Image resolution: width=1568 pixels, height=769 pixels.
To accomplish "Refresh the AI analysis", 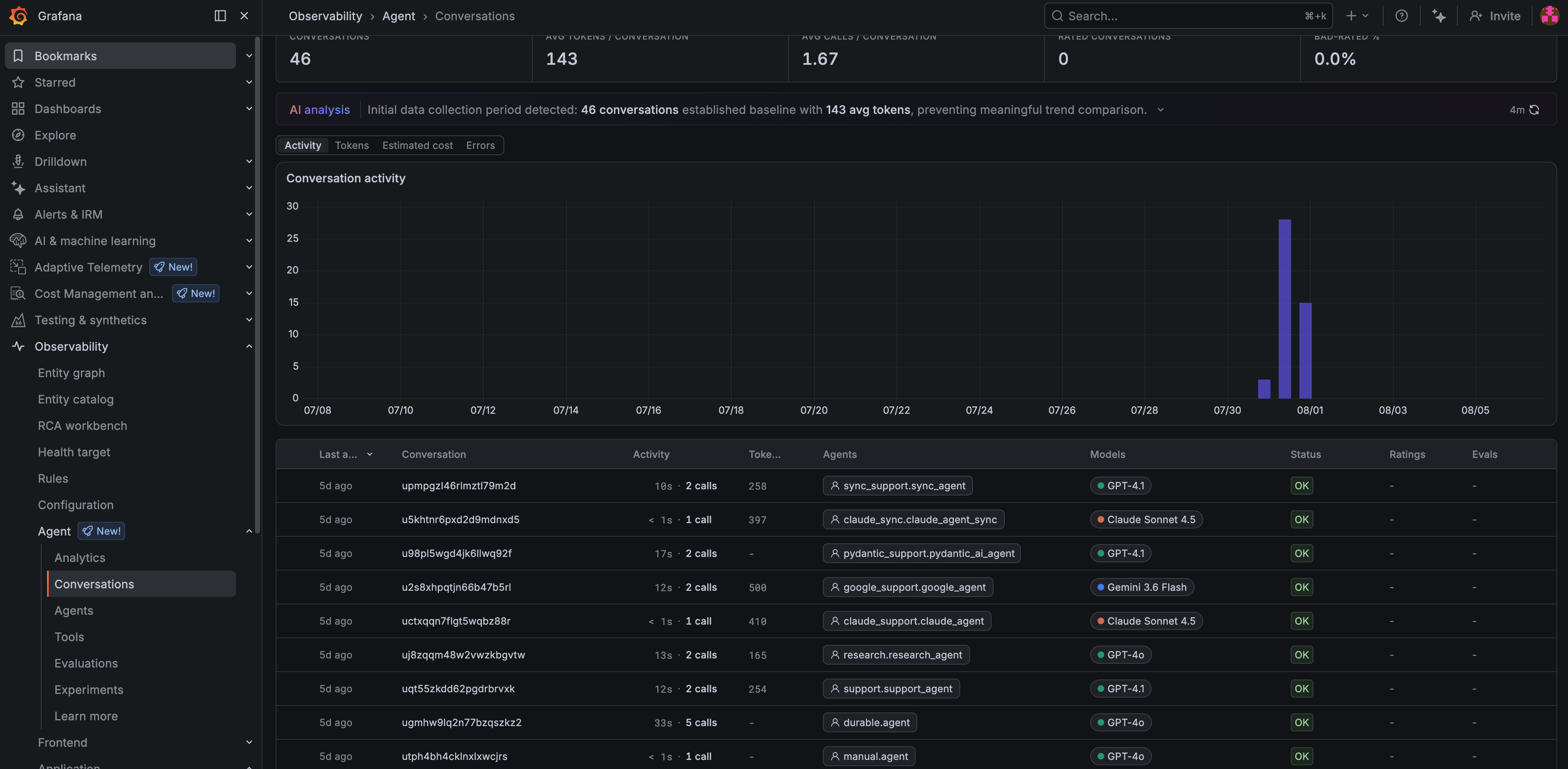I will [1535, 110].
